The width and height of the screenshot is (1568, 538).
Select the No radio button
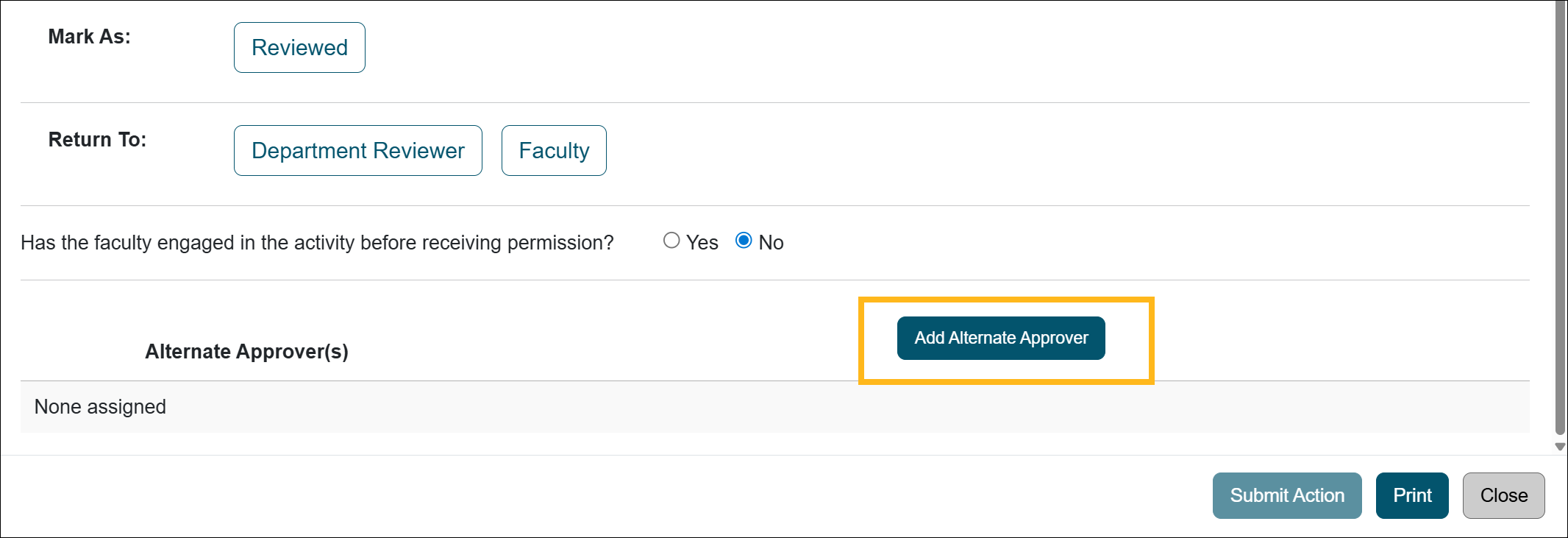(746, 240)
